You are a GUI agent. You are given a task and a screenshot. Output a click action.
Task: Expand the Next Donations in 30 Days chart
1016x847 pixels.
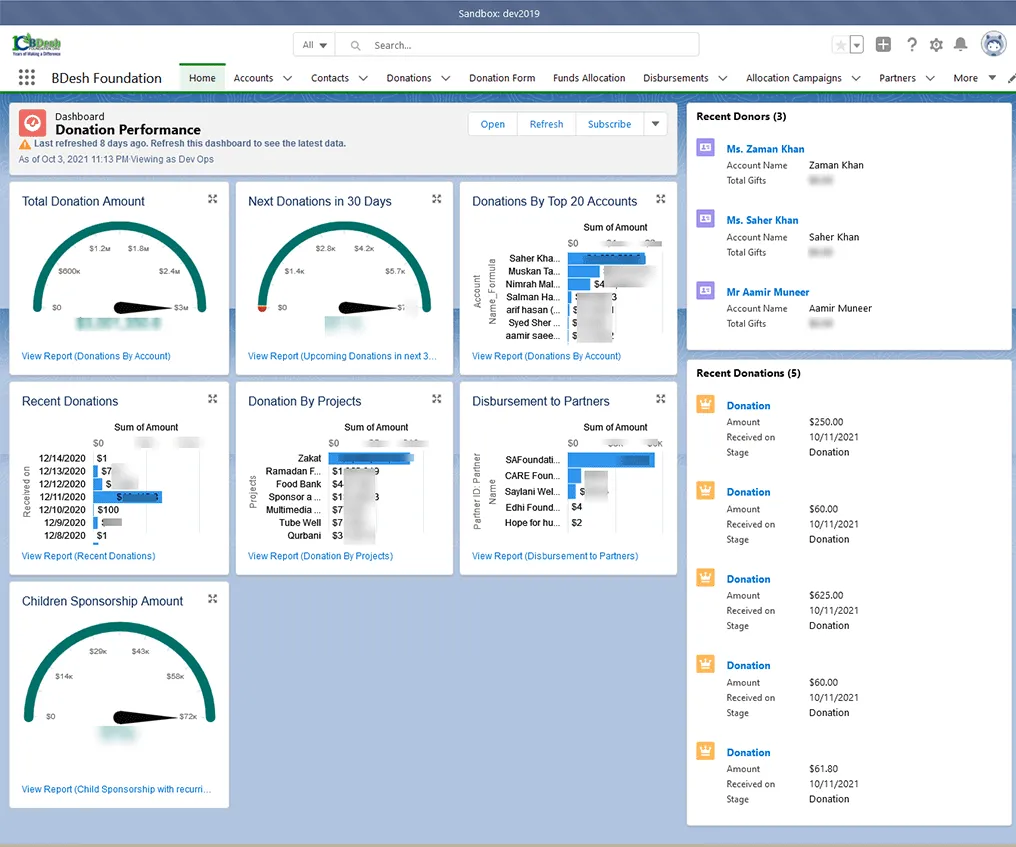pos(437,199)
